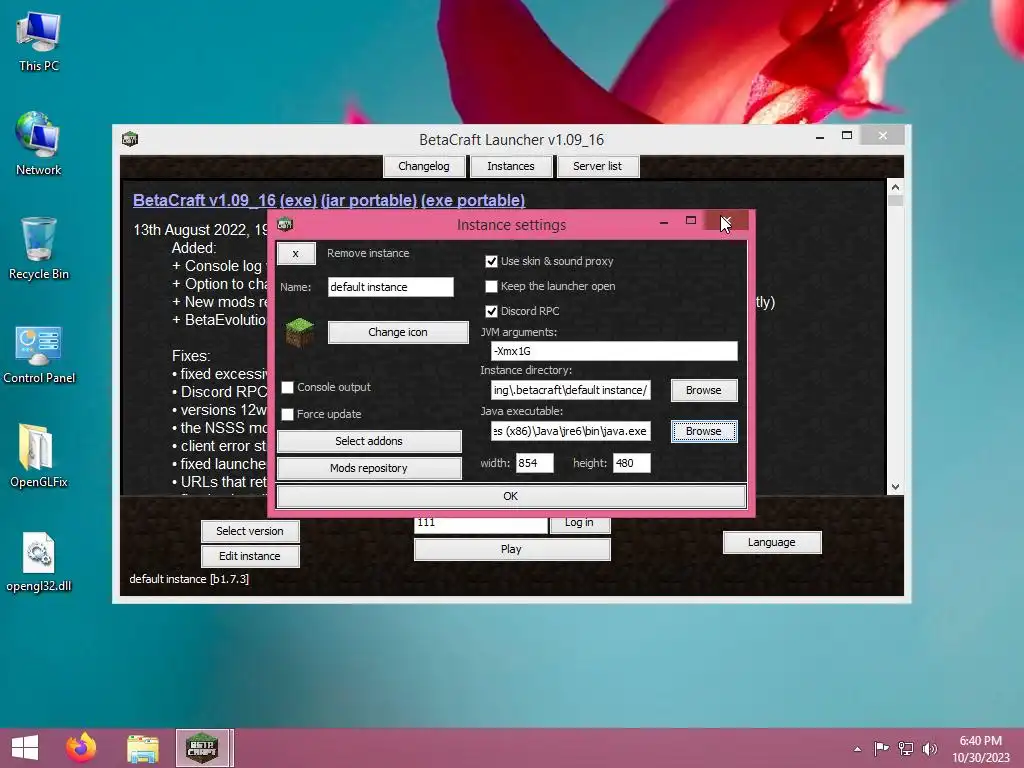Click the Log in button
1024x768 pixels.
579,524
